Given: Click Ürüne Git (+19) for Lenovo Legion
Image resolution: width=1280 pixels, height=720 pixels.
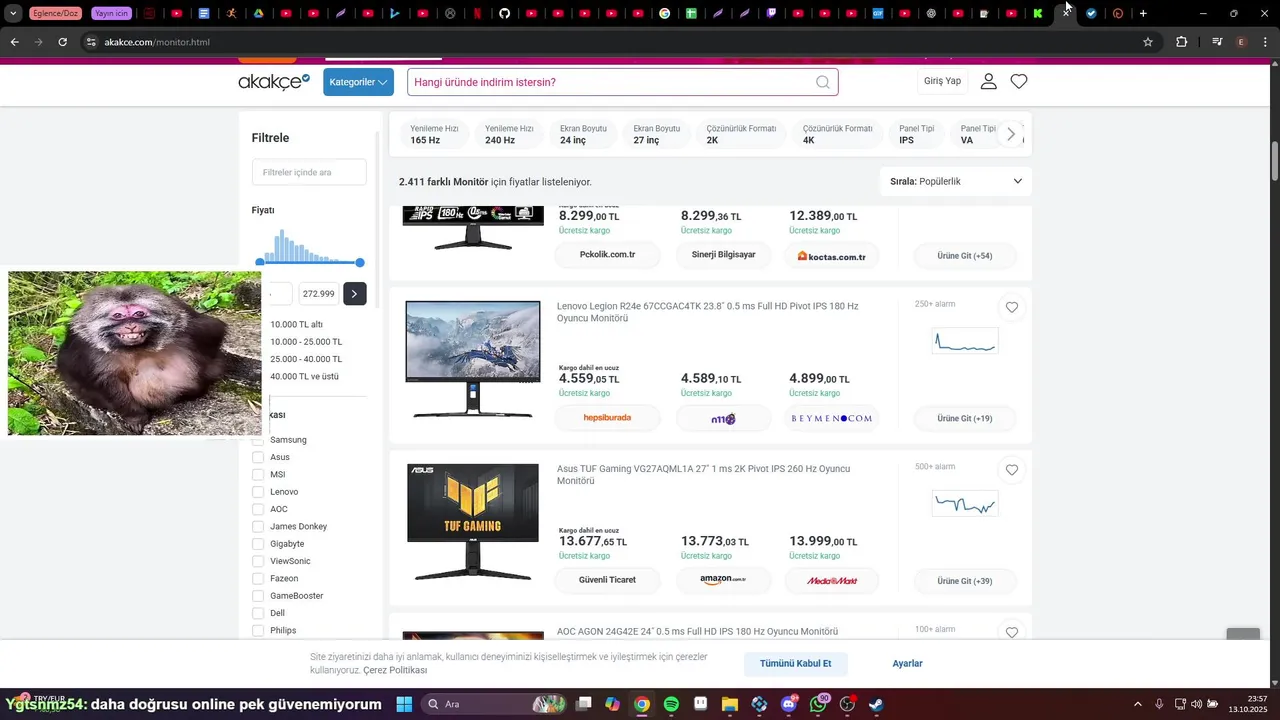Looking at the screenshot, I should (965, 418).
